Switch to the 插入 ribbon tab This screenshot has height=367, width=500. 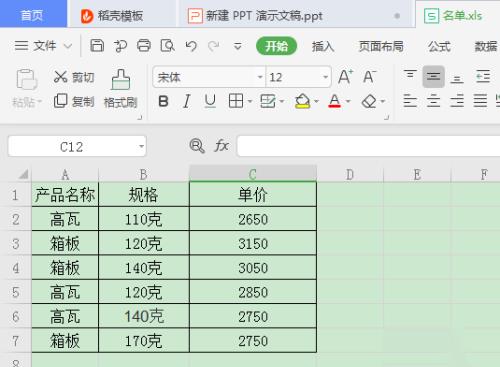(323, 46)
